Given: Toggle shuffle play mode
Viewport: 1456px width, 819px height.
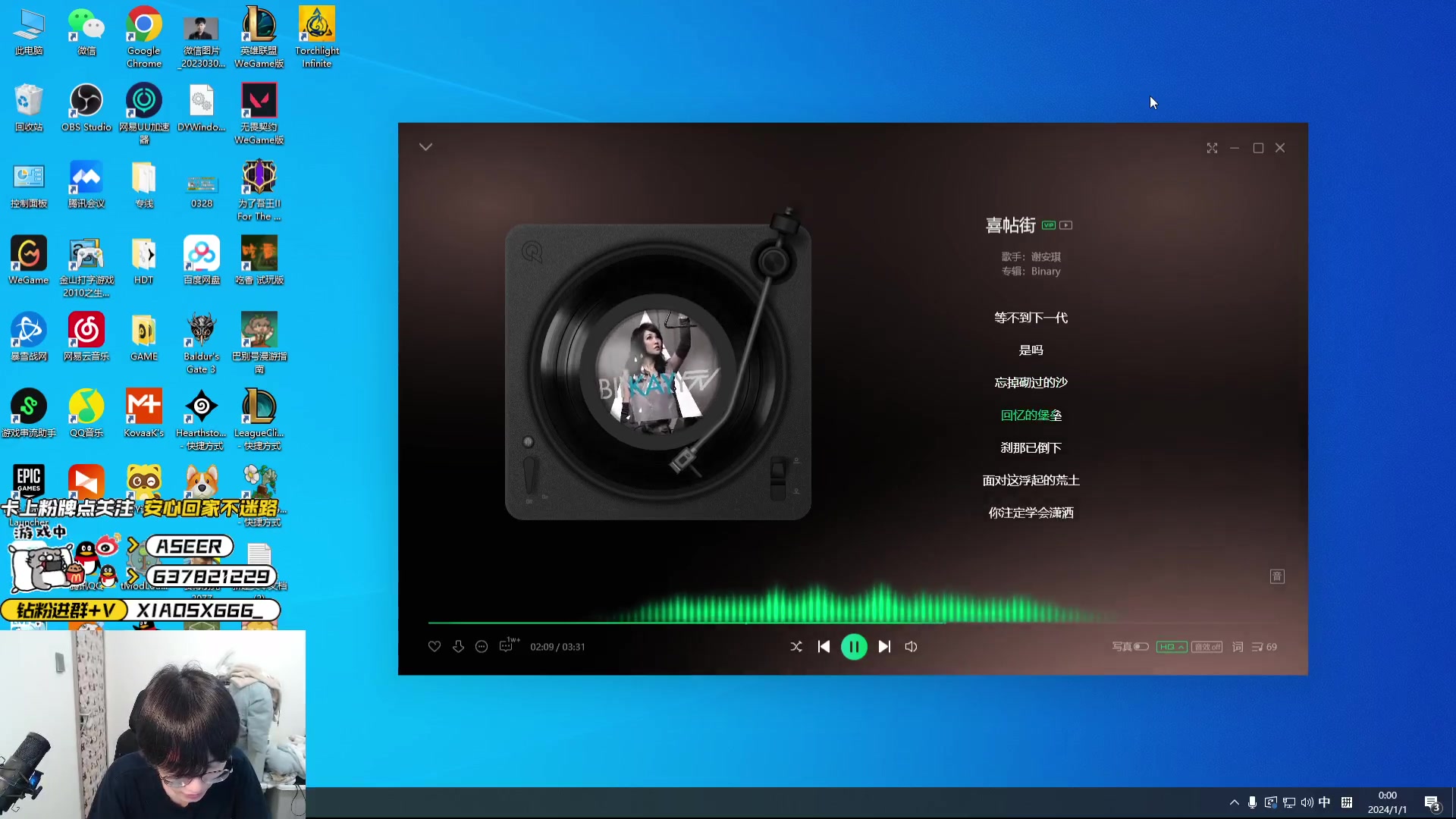Looking at the screenshot, I should 796,647.
